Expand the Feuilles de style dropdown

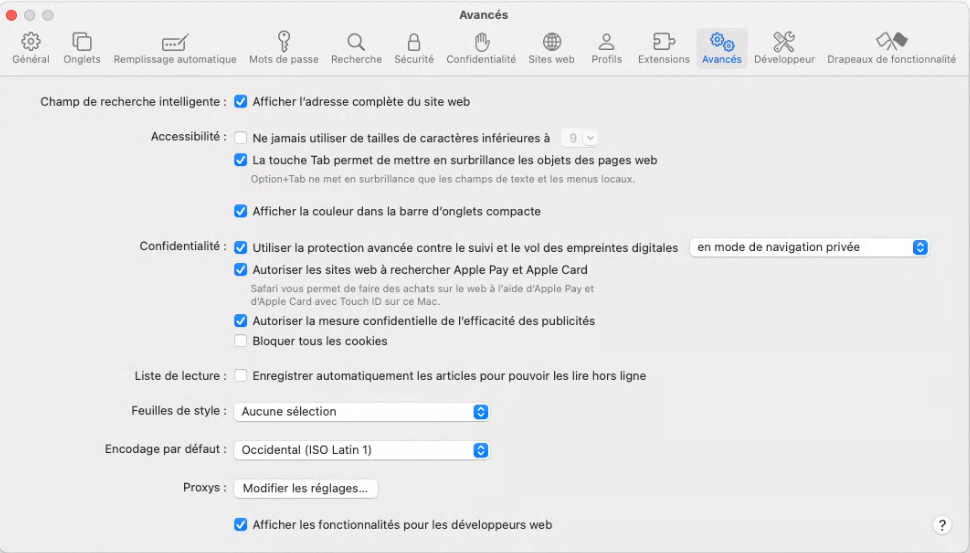tap(361, 412)
